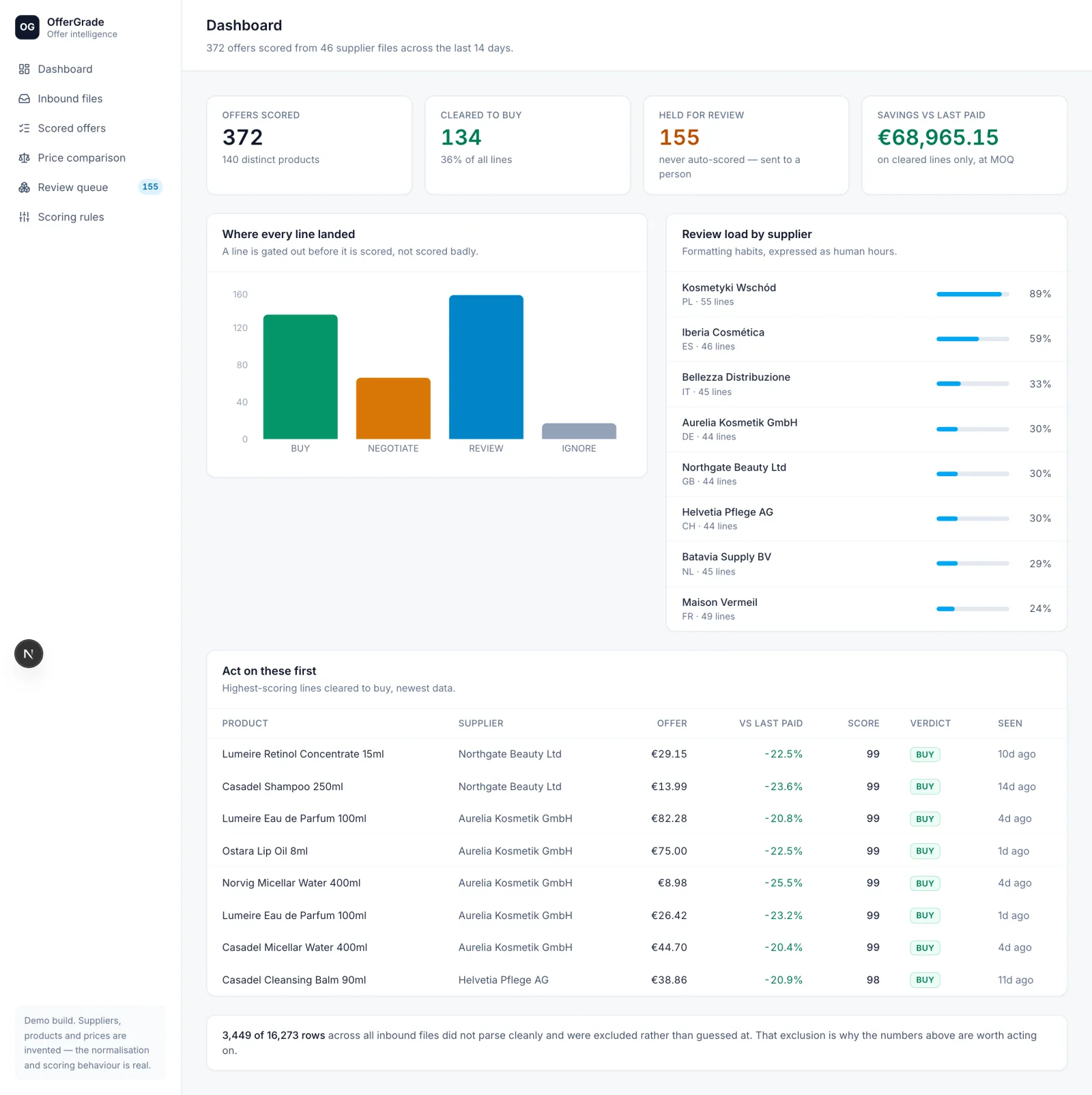1092x1095 pixels.
Task: Click the PRODUCT column header
Action: tap(245, 723)
